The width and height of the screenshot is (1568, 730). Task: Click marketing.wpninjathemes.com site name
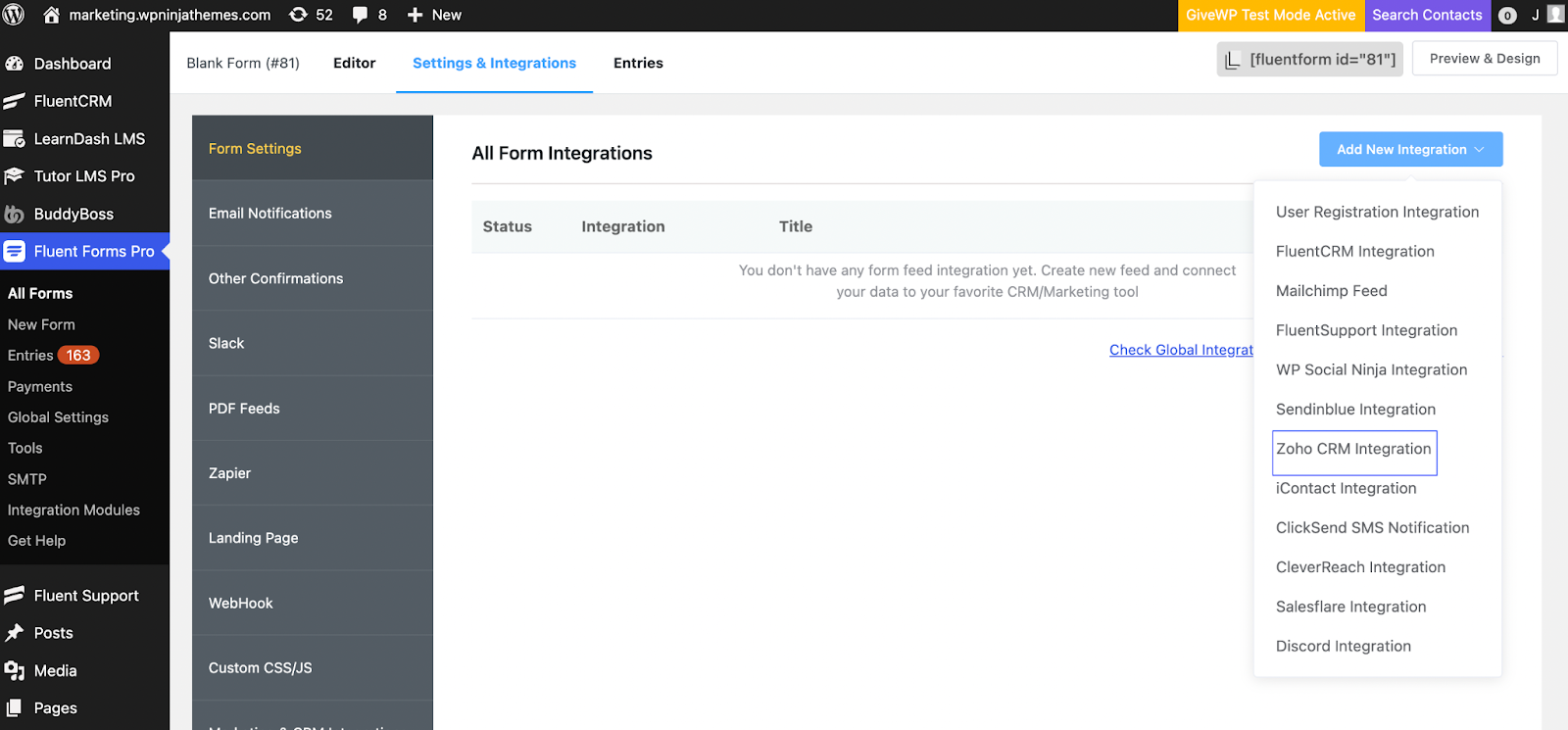click(170, 15)
